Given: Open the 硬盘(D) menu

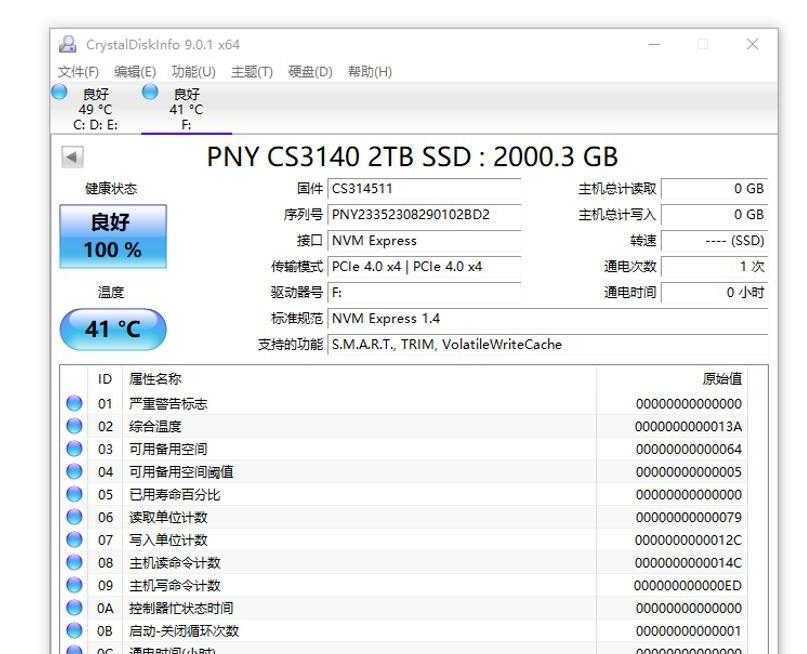Looking at the screenshot, I should [310, 72].
